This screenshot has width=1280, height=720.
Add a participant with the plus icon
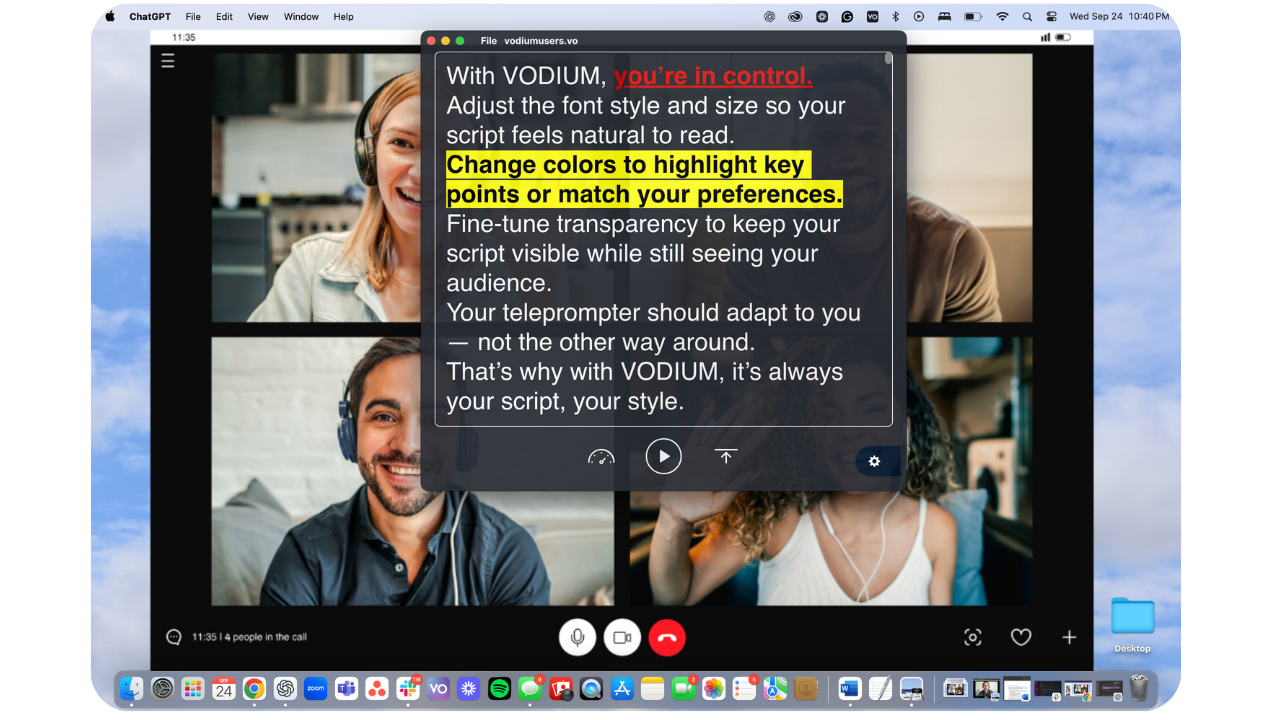1069,637
